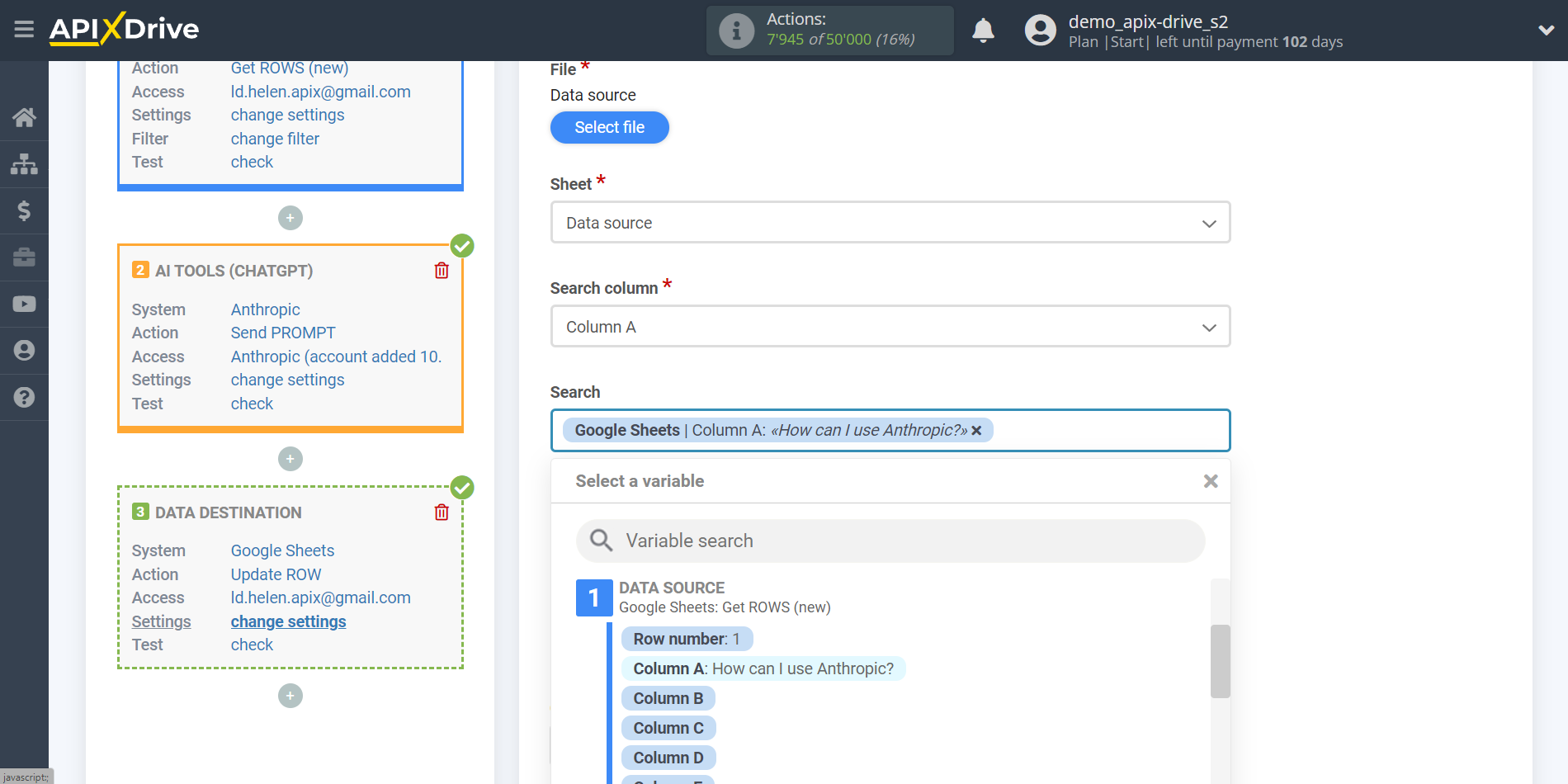Image resolution: width=1568 pixels, height=784 pixels.
Task: Click the variable list scrollbar
Action: (1220, 661)
